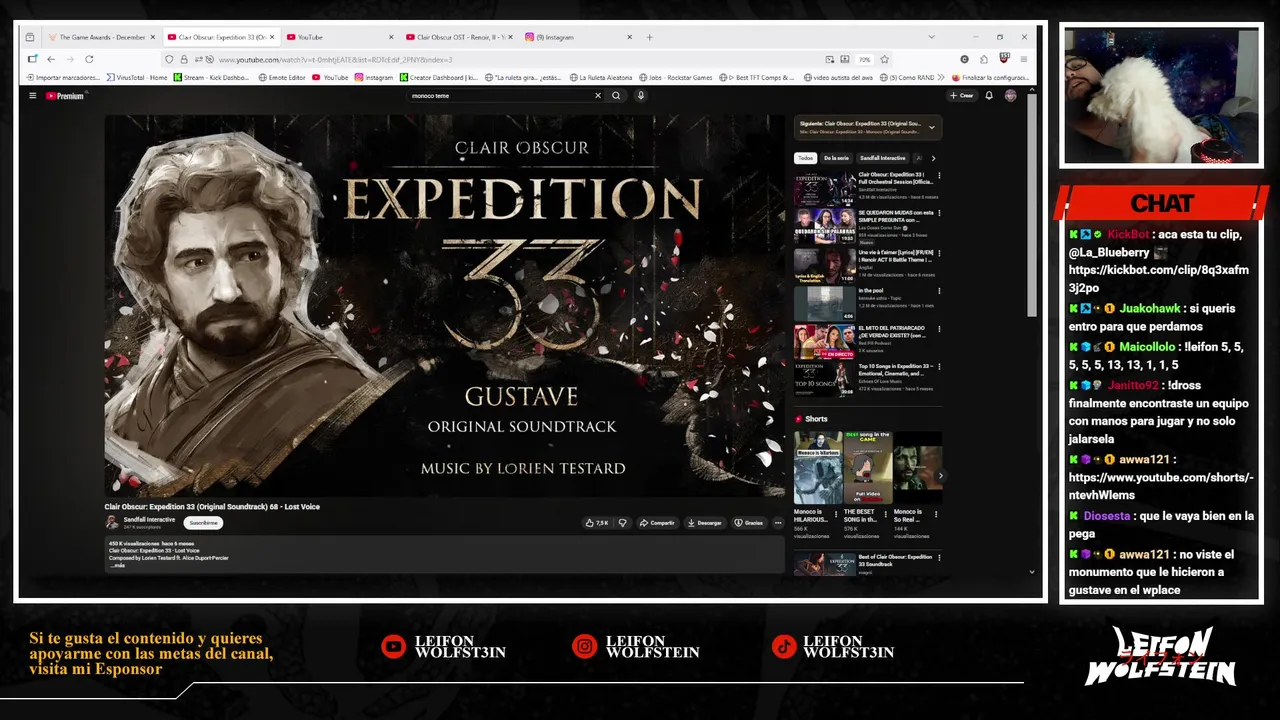This screenshot has width=1280, height=720.
Task: Open SE QUEDARON MUDAS video thumbnail
Action: (x=825, y=226)
